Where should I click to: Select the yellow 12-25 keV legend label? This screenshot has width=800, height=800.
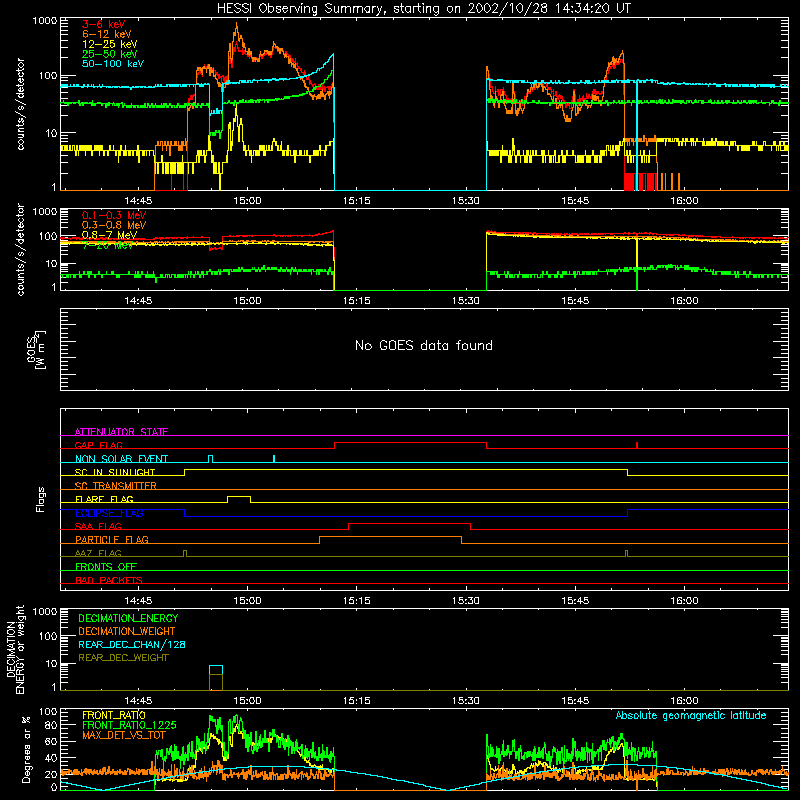click(x=109, y=44)
